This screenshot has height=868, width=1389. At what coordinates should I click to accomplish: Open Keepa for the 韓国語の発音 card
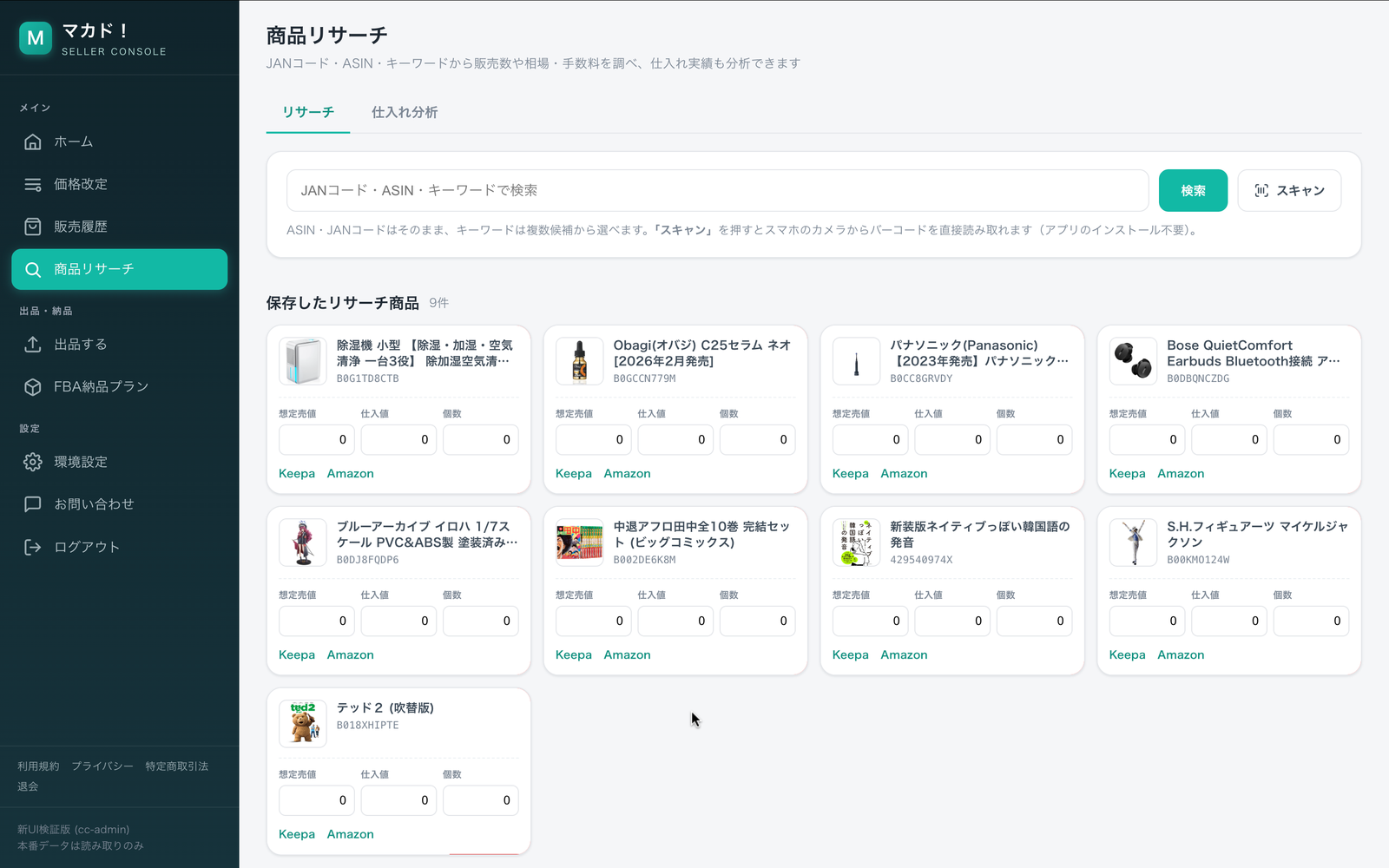pyautogui.click(x=851, y=655)
